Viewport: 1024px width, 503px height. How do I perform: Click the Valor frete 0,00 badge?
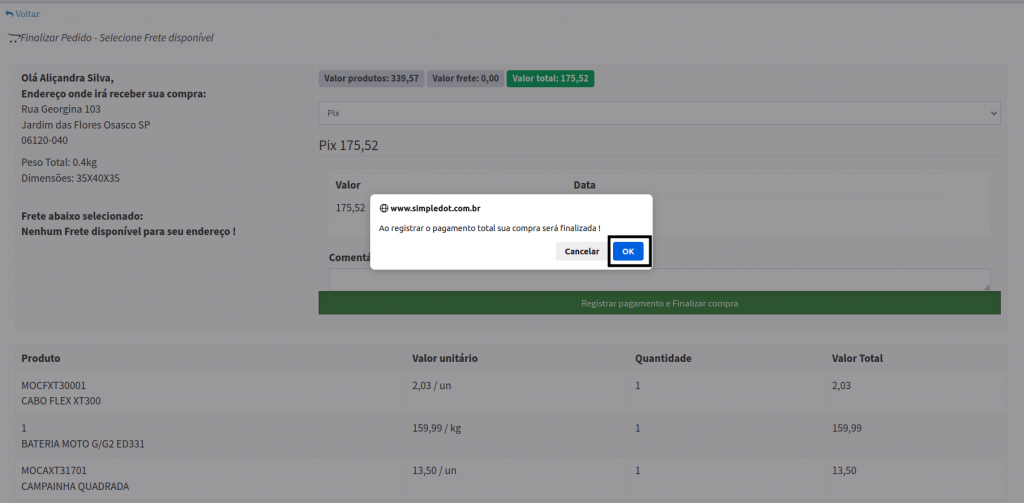coord(465,78)
